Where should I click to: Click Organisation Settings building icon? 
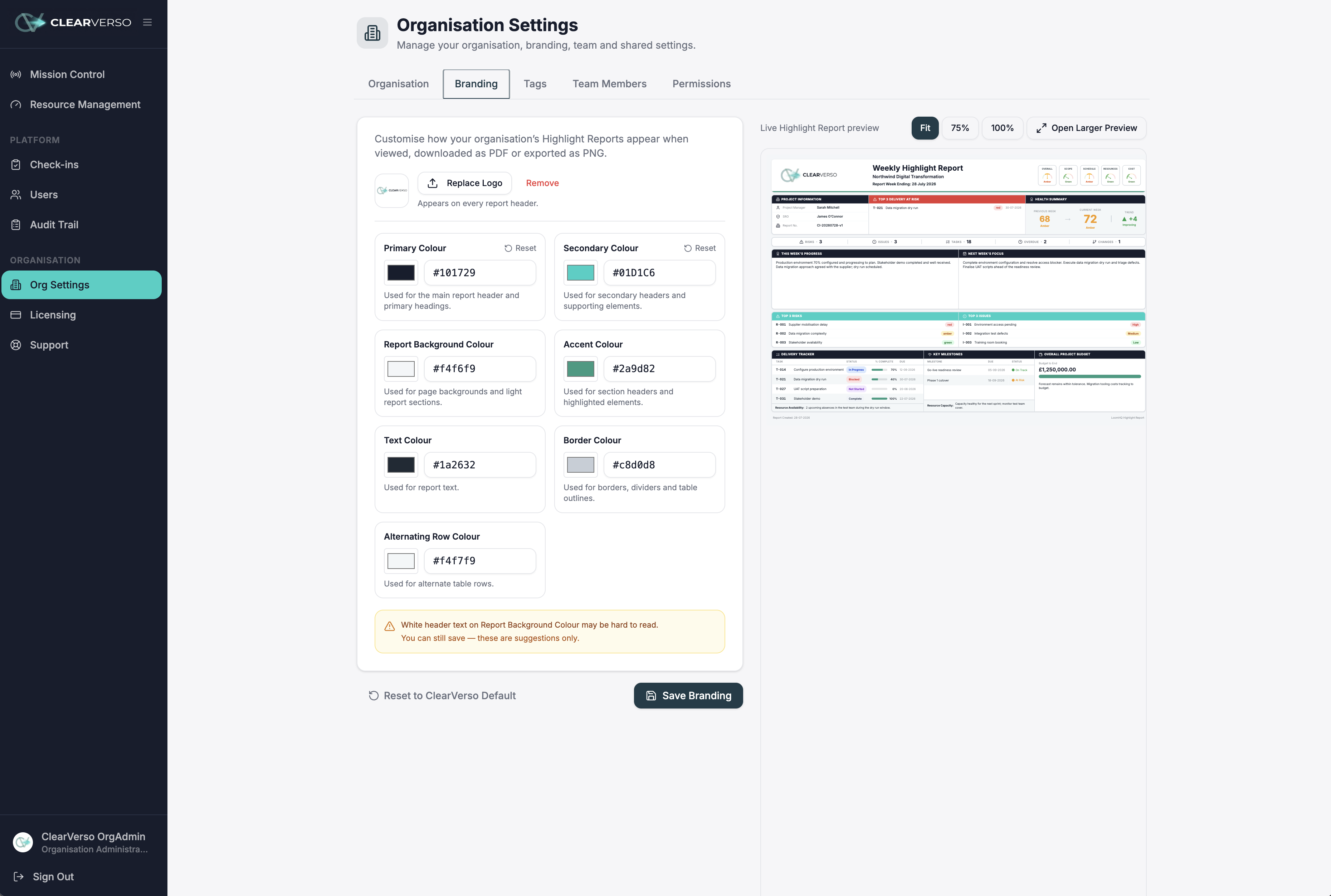(372, 33)
